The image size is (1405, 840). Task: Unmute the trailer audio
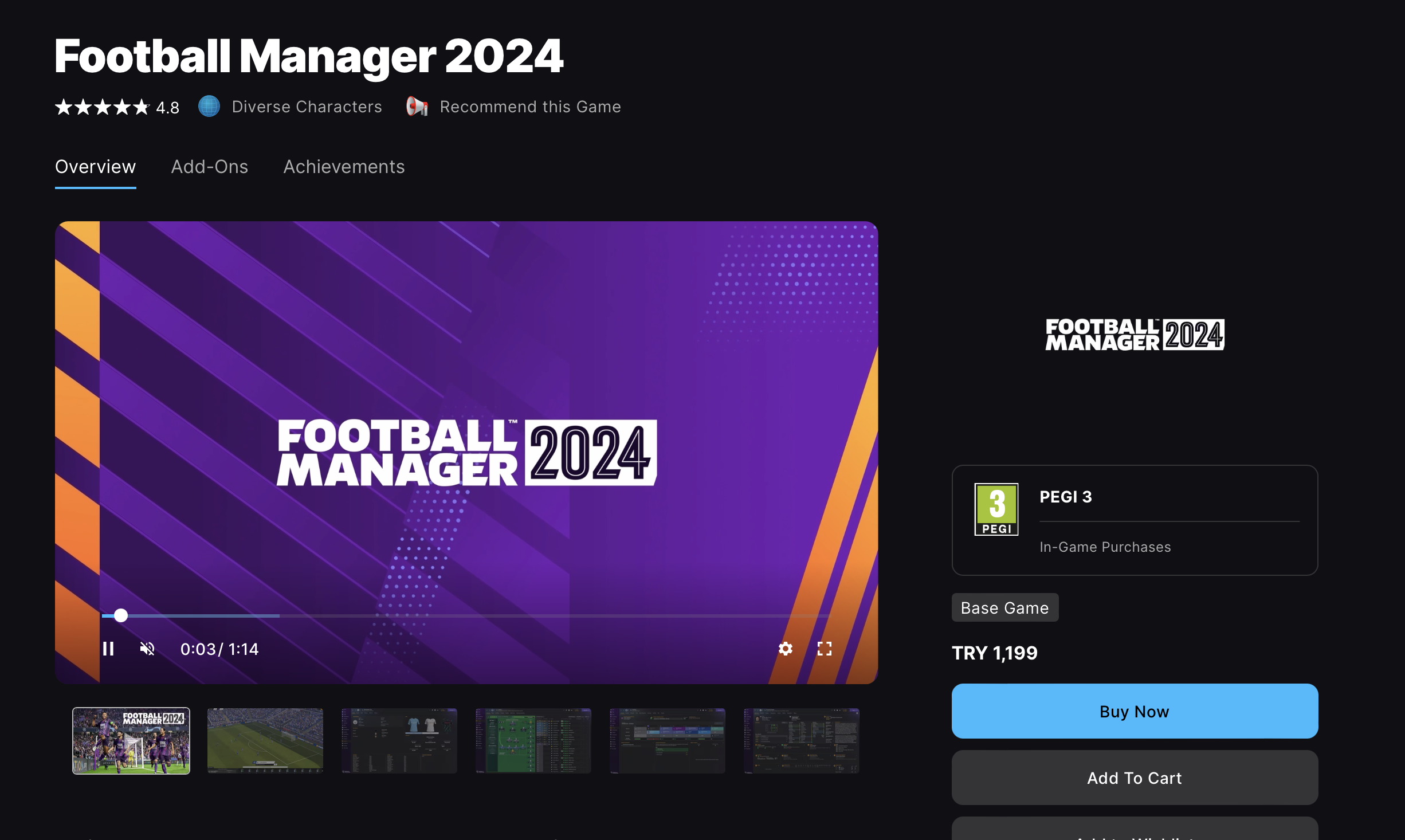point(147,649)
